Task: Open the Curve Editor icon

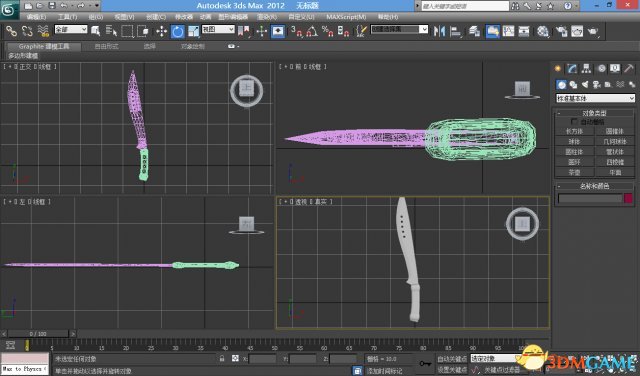Action: pyautogui.click(x=509, y=31)
